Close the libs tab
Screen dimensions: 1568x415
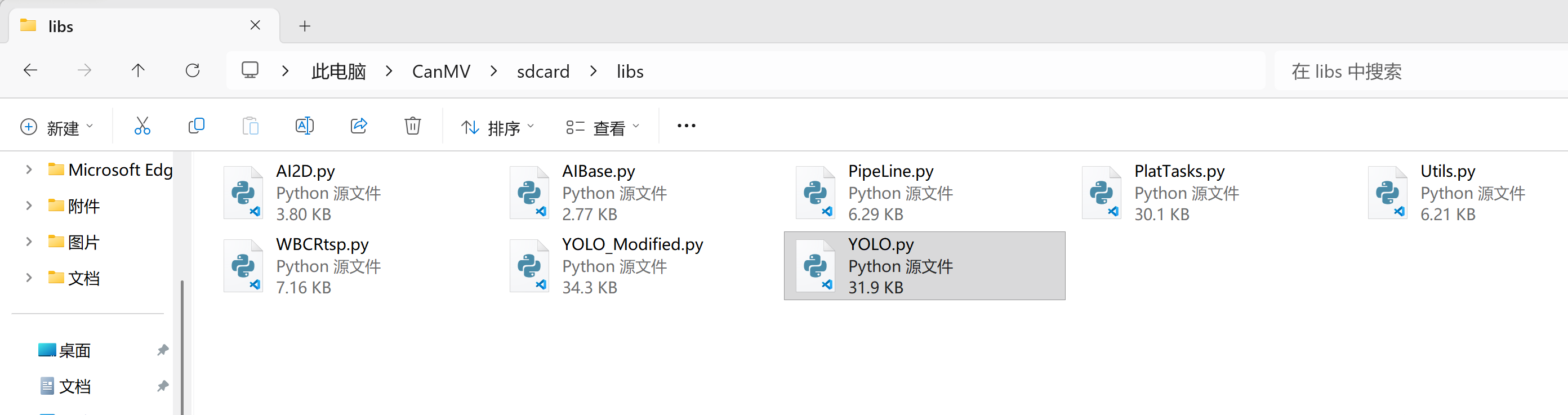(255, 25)
